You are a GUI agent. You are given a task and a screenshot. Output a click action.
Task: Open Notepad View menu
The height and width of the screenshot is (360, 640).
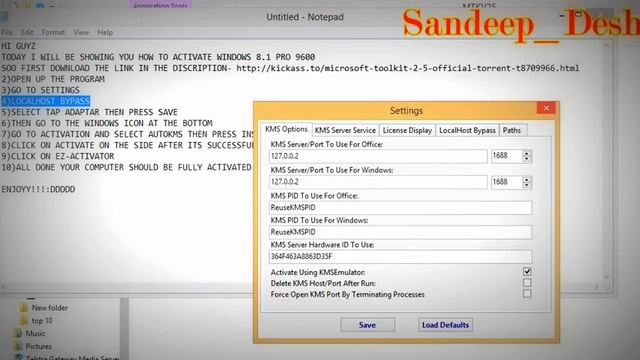point(81,32)
